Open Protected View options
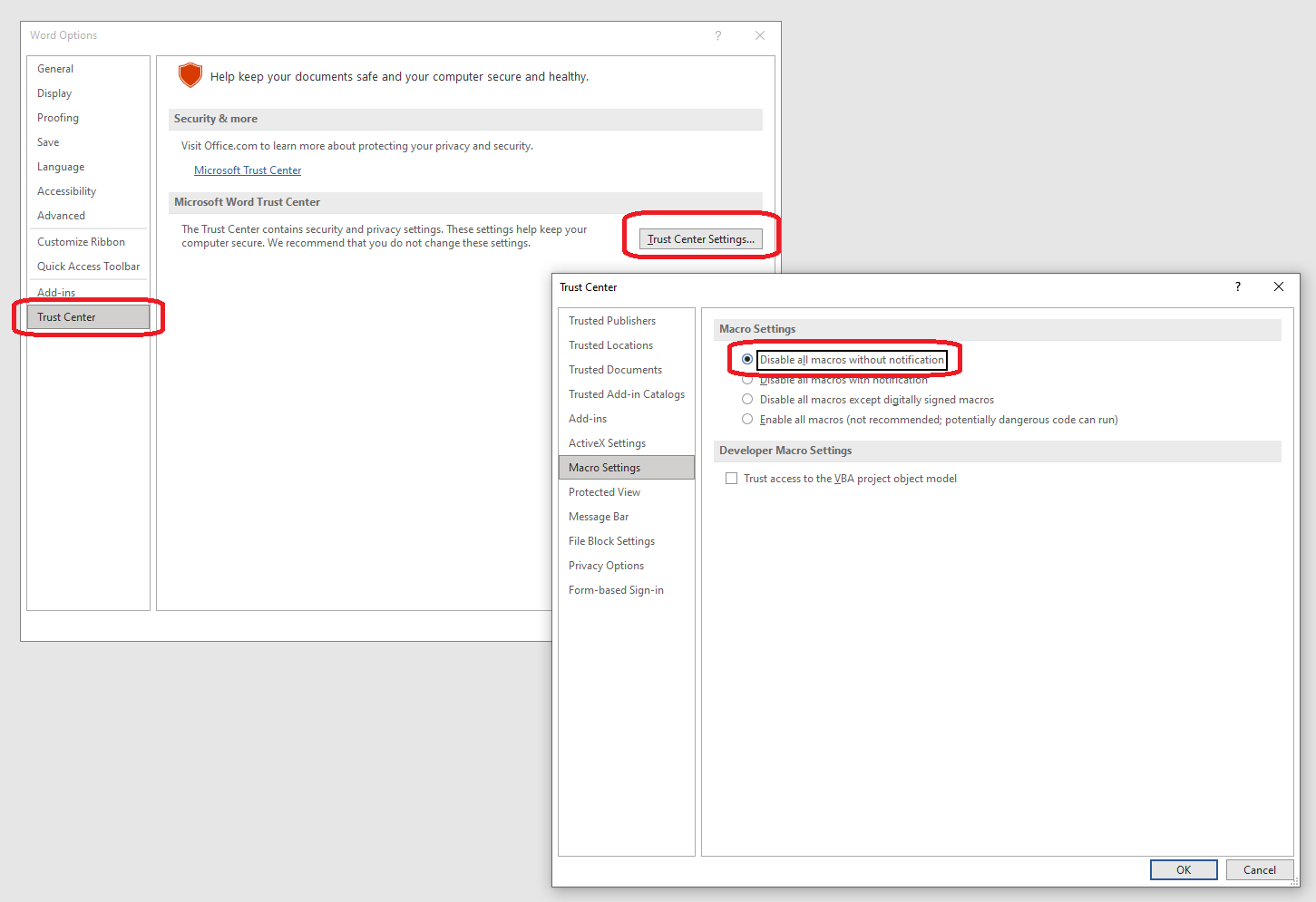The width and height of the screenshot is (1316, 902). (x=604, y=491)
